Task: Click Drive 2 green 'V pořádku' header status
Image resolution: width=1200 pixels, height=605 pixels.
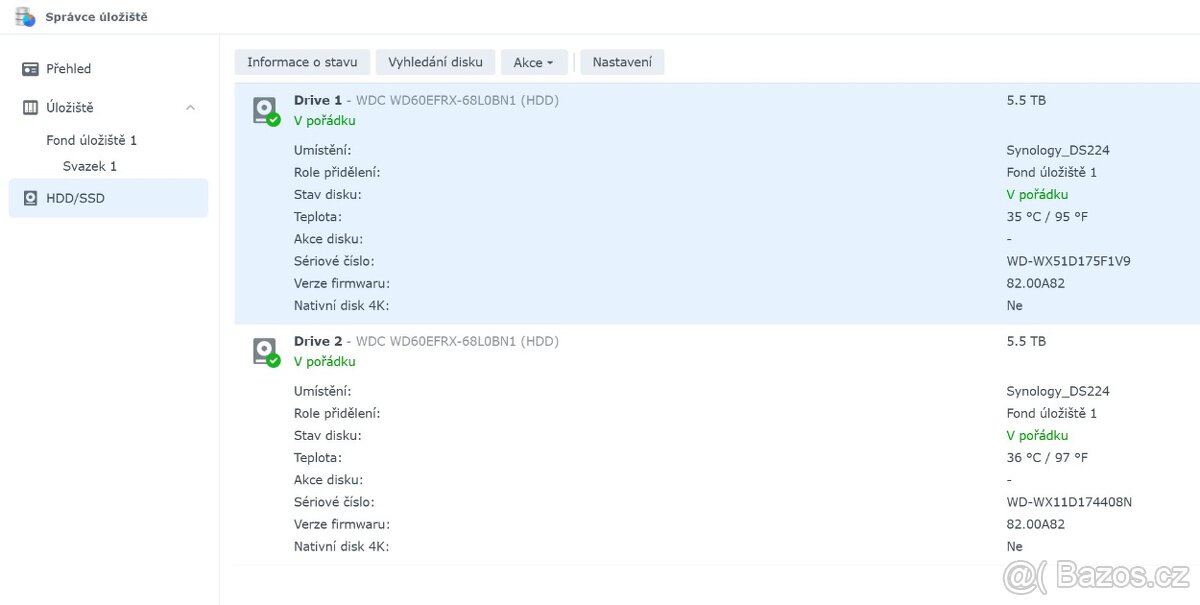Action: click(x=325, y=362)
